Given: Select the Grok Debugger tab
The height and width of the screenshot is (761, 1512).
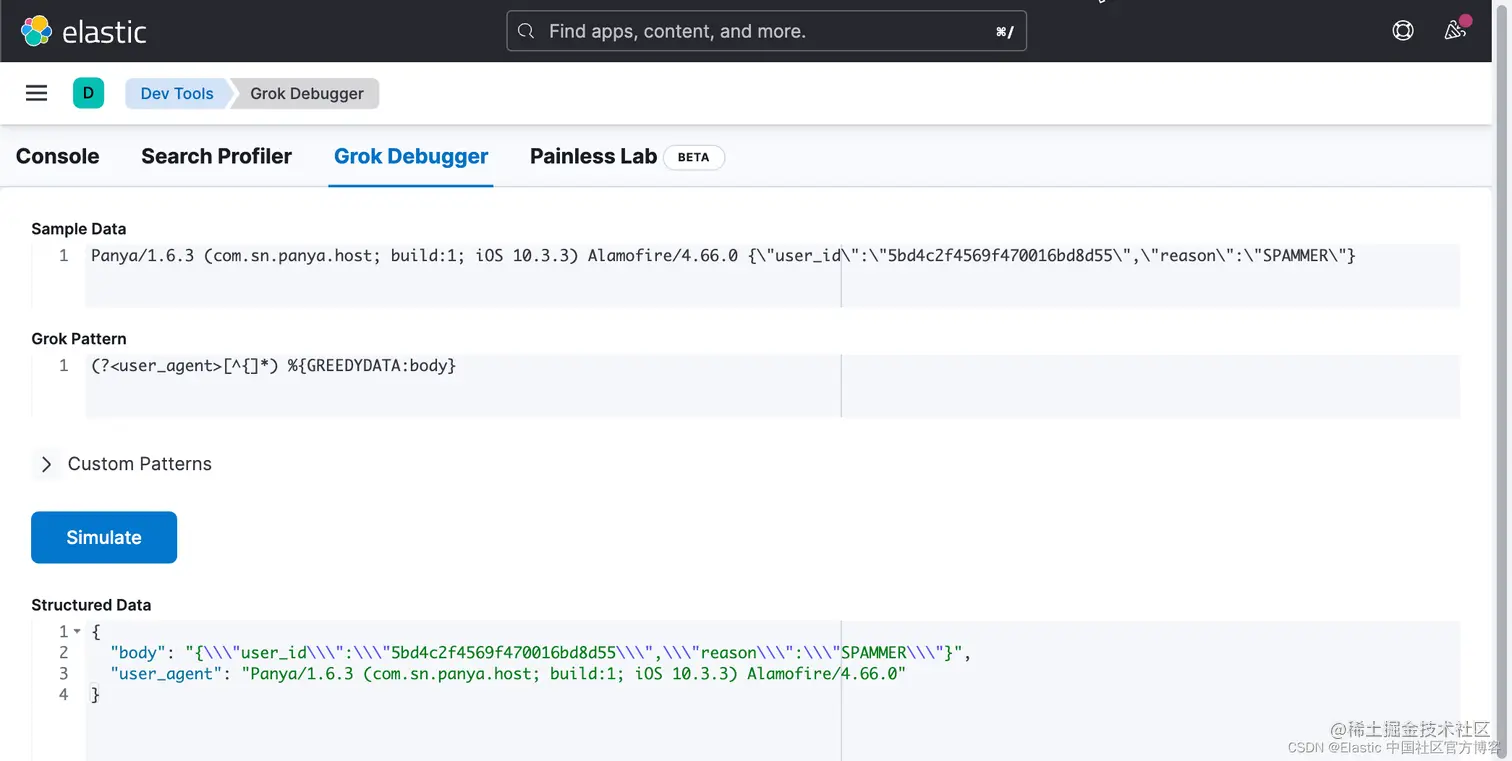Looking at the screenshot, I should (x=411, y=156).
